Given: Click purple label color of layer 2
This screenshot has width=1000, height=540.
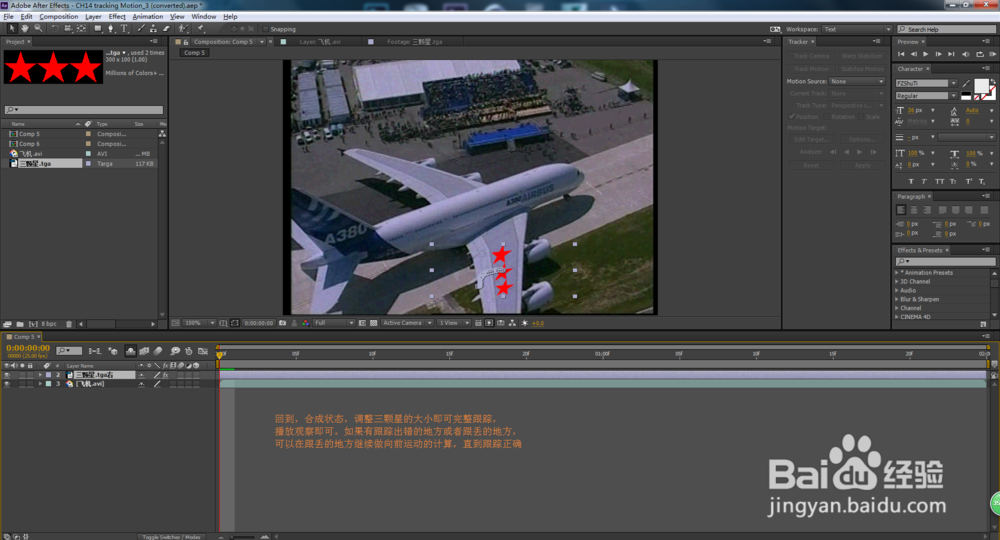Looking at the screenshot, I should coord(48,375).
